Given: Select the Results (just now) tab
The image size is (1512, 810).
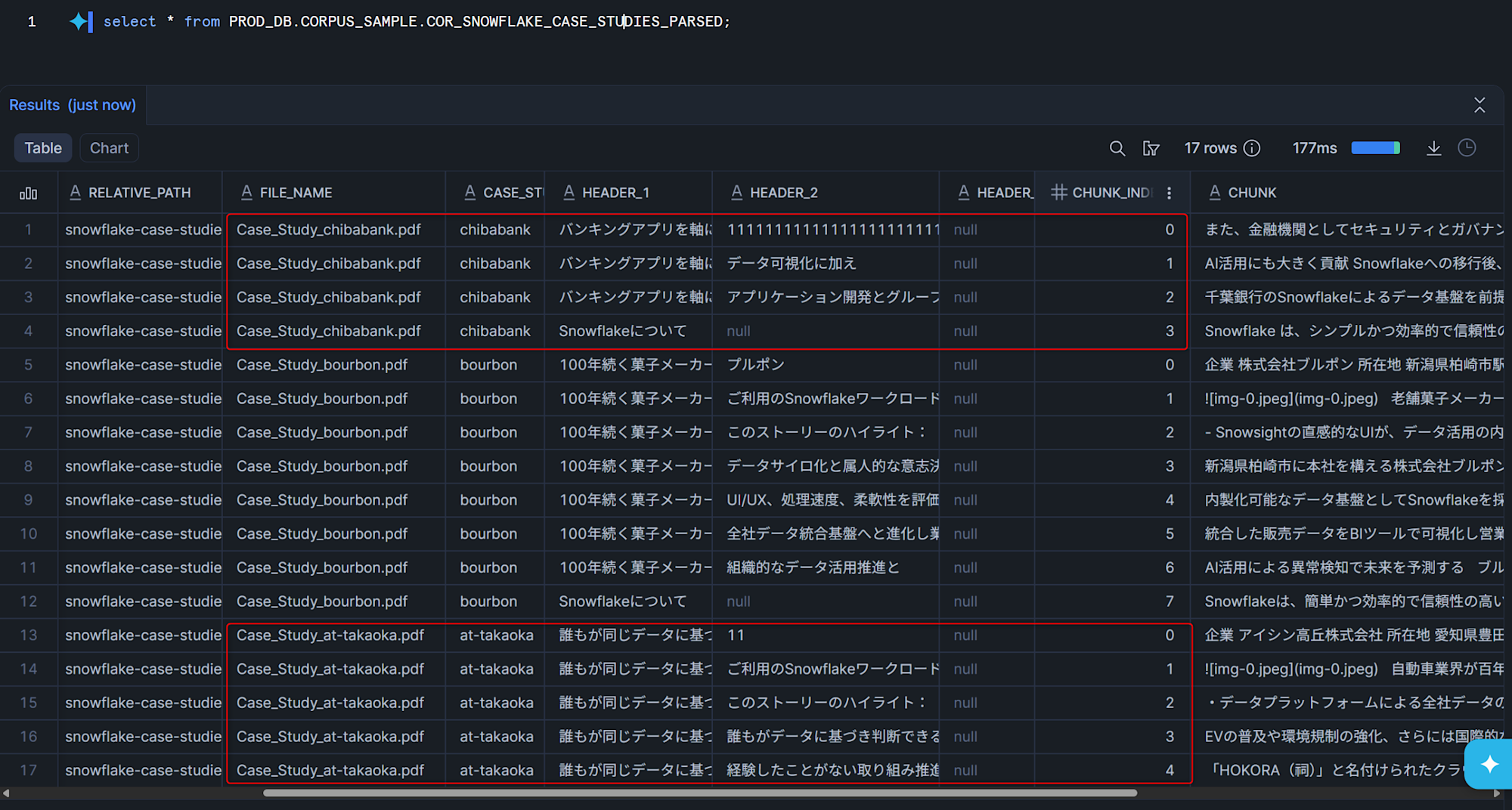Looking at the screenshot, I should tap(73, 105).
